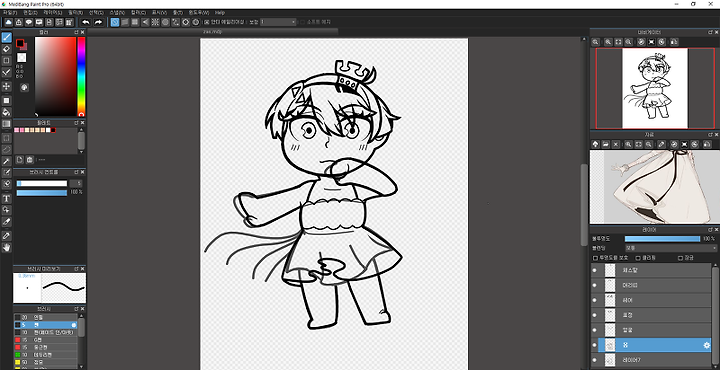The height and width of the screenshot is (370, 720).
Task: Click the white background color swatch
Action: pos(22,57)
